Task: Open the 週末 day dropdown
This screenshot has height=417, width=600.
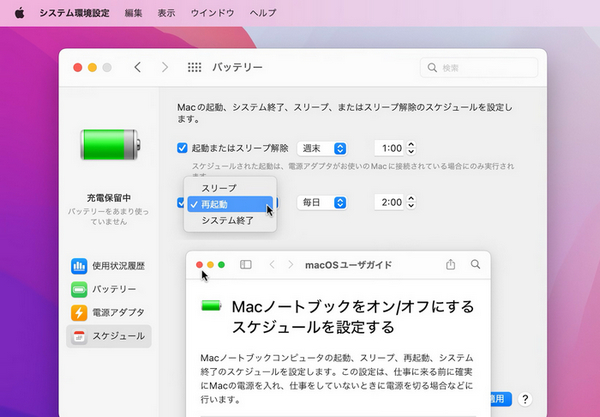Action: click(322, 148)
